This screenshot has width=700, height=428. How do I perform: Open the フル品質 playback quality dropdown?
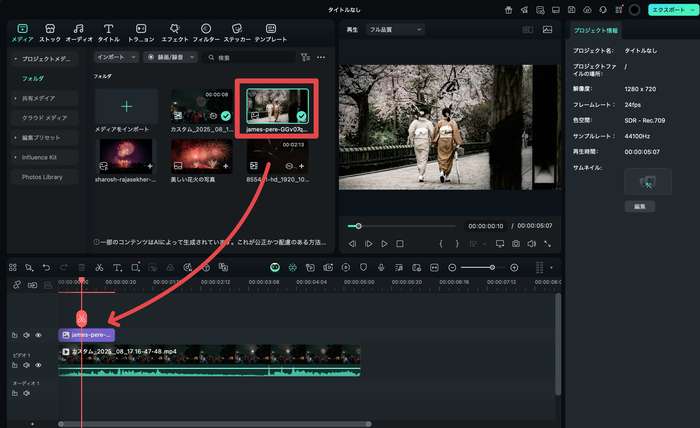pyautogui.click(x=395, y=29)
